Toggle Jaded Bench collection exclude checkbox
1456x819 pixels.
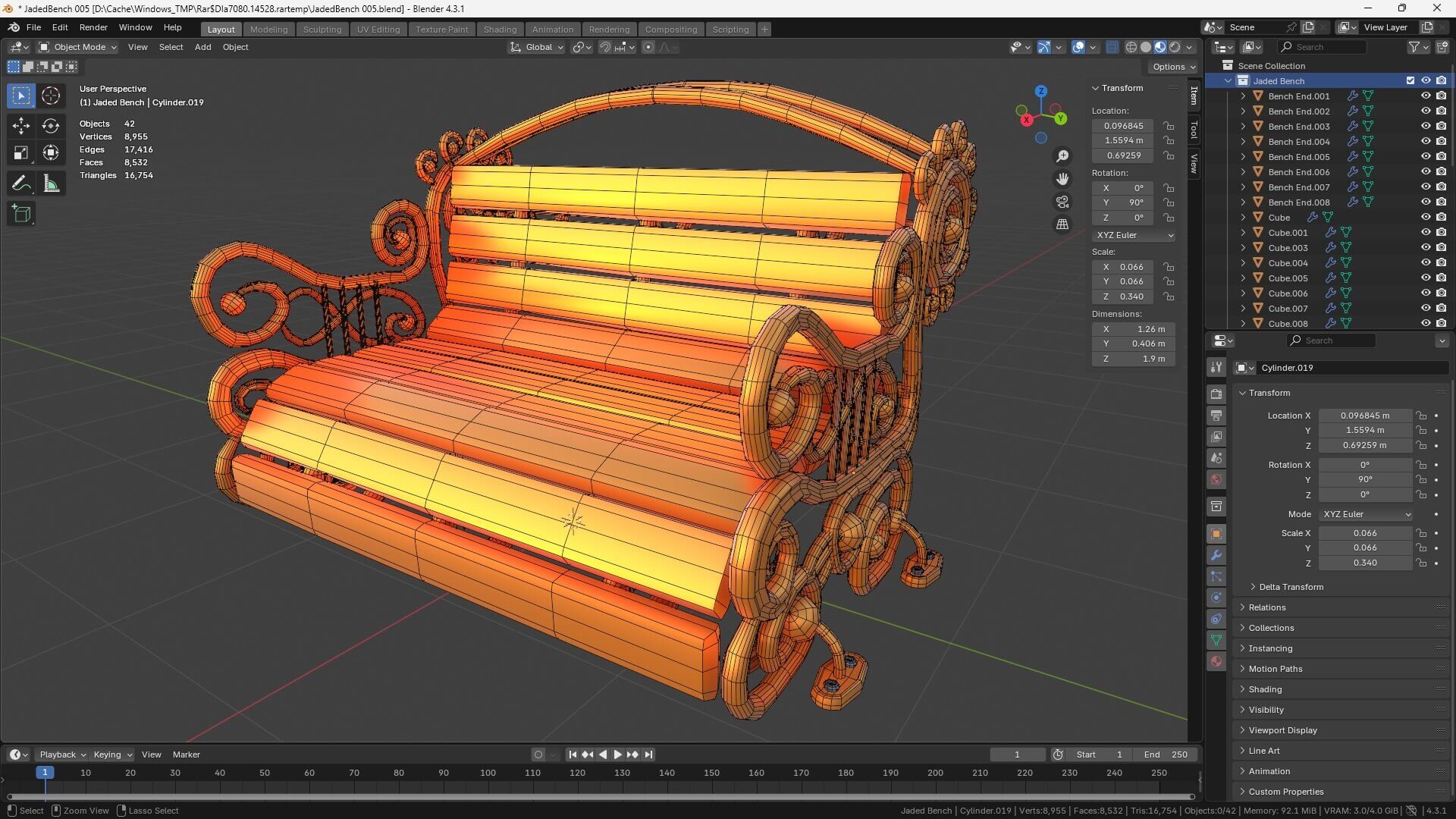tap(1410, 80)
